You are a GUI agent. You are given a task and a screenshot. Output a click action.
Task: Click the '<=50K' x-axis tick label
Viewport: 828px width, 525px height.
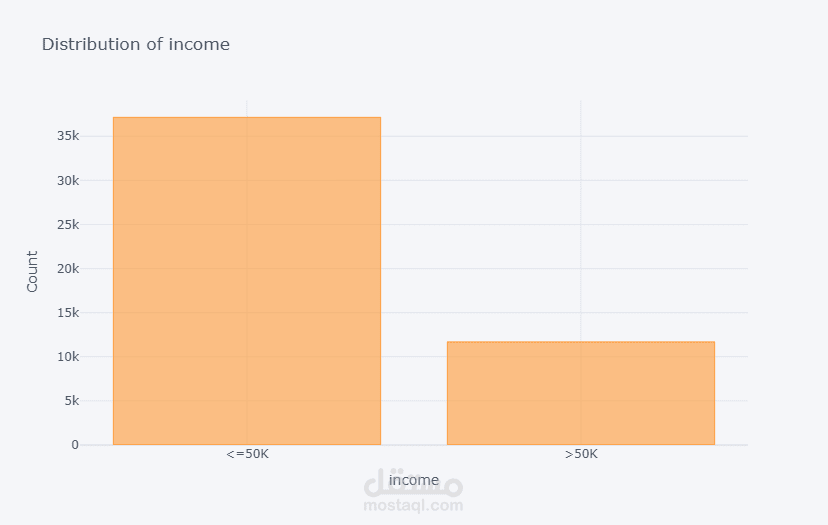coord(247,454)
